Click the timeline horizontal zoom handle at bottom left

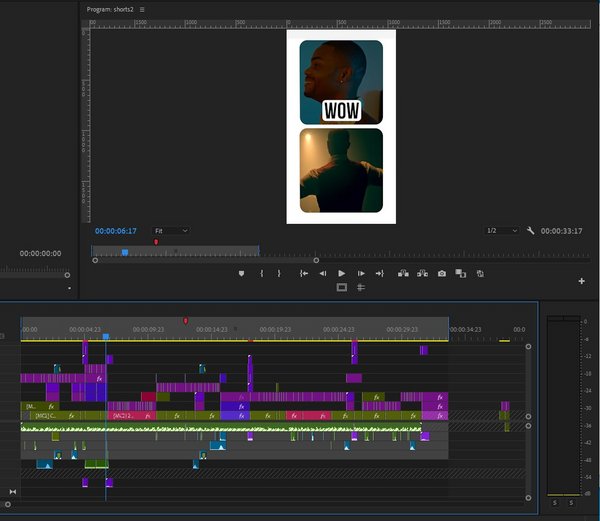point(8,505)
